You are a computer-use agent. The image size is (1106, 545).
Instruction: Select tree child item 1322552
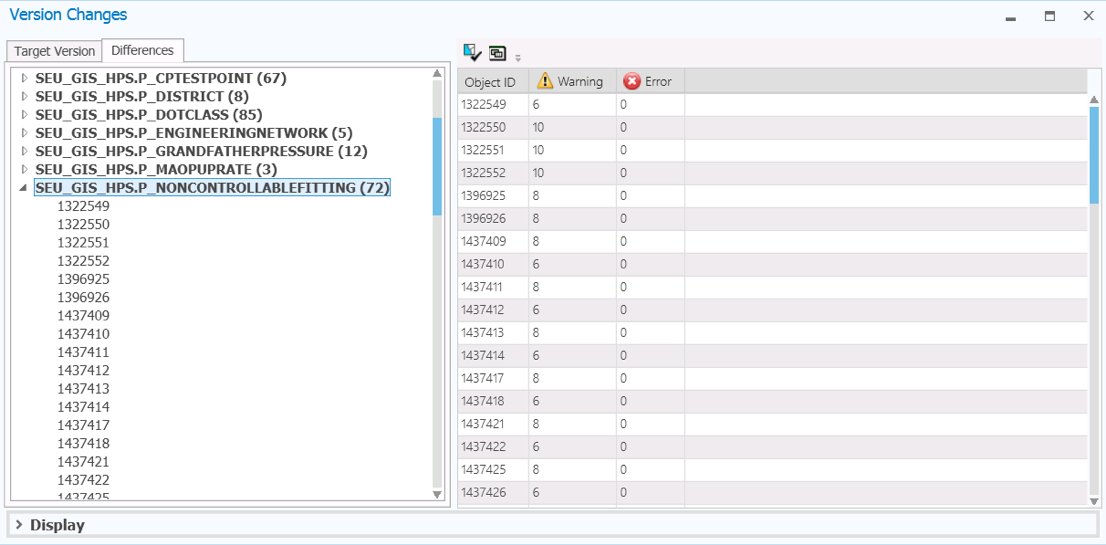83,261
